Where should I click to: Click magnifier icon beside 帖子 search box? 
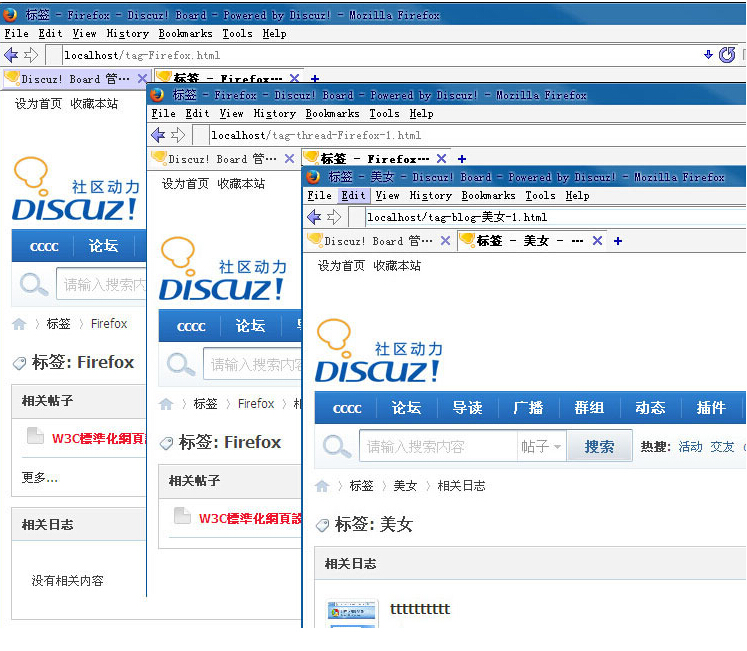[x=337, y=446]
